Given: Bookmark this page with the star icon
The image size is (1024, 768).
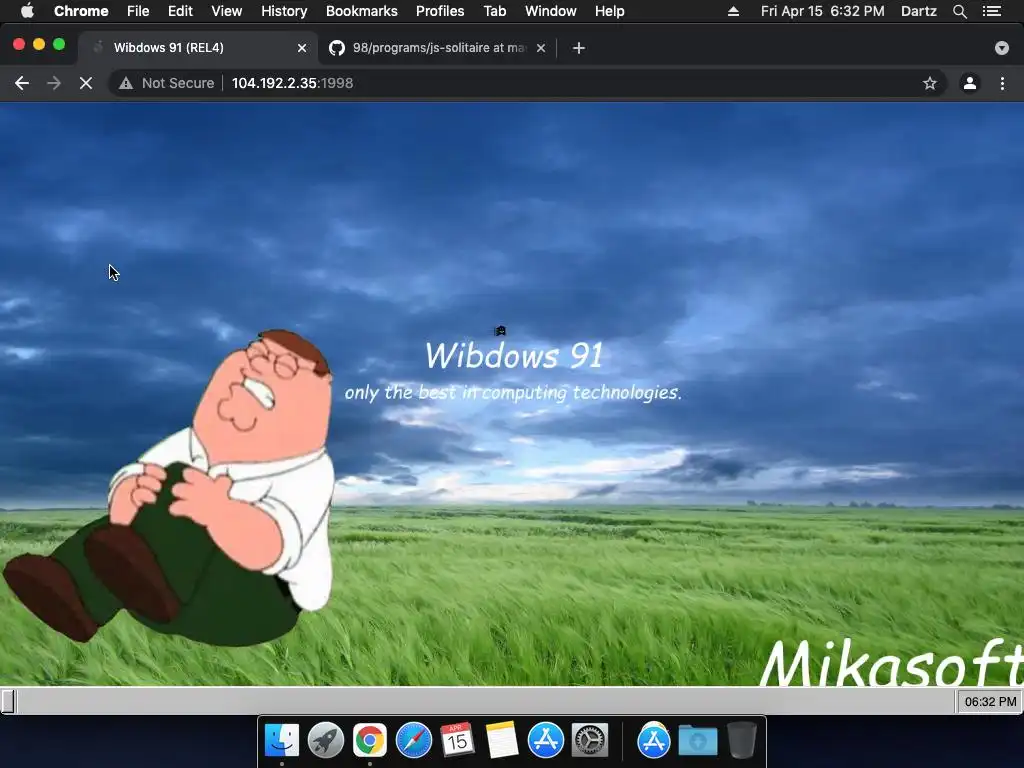Looking at the screenshot, I should (x=929, y=83).
